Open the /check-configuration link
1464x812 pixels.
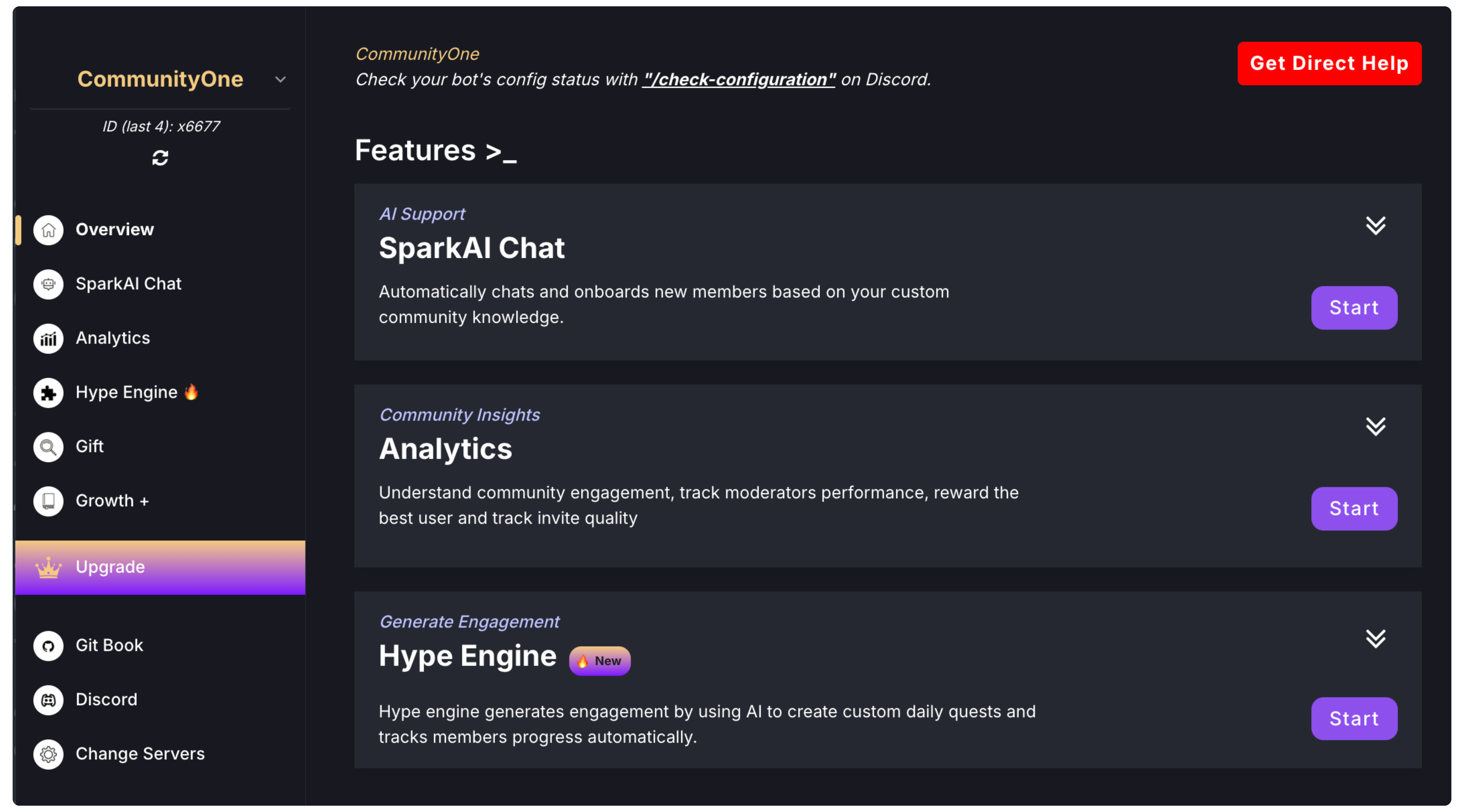click(738, 80)
